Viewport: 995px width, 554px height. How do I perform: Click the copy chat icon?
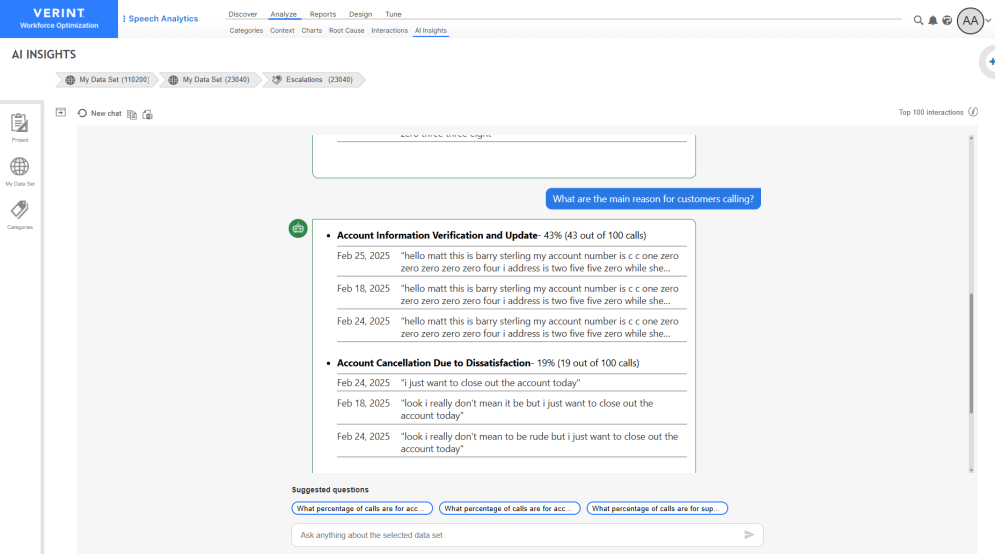pos(132,114)
